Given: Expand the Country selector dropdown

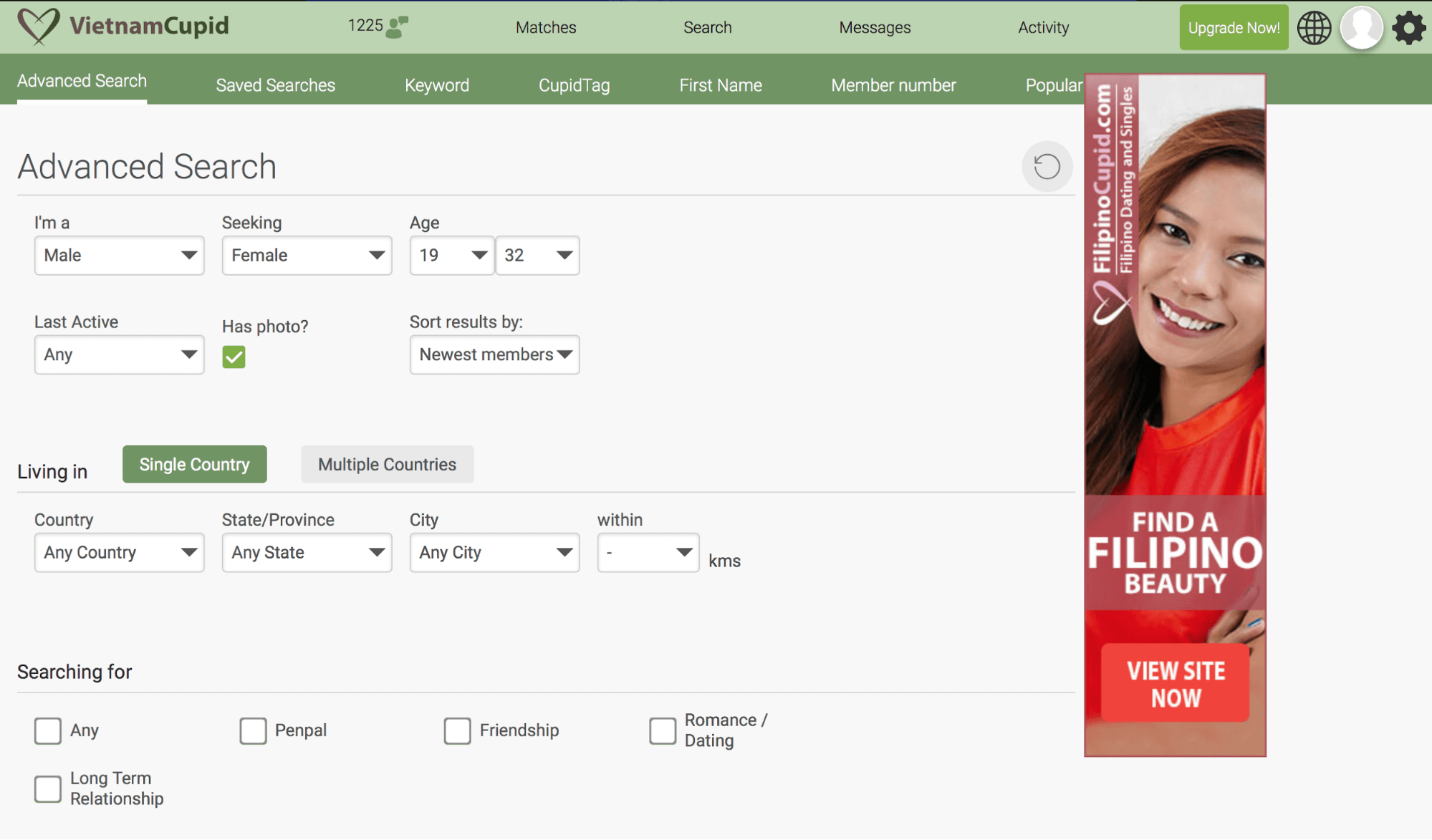Looking at the screenshot, I should (x=119, y=551).
